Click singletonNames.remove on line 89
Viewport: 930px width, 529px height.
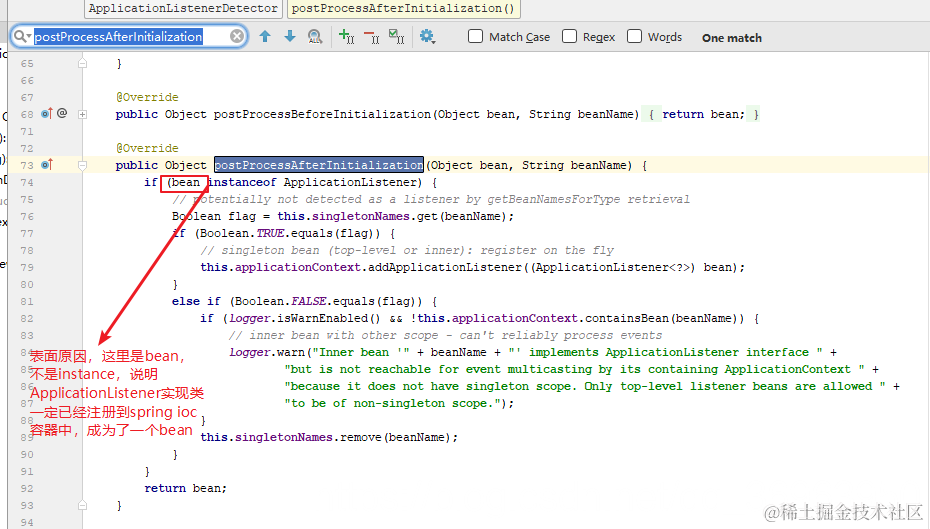pos(309,437)
